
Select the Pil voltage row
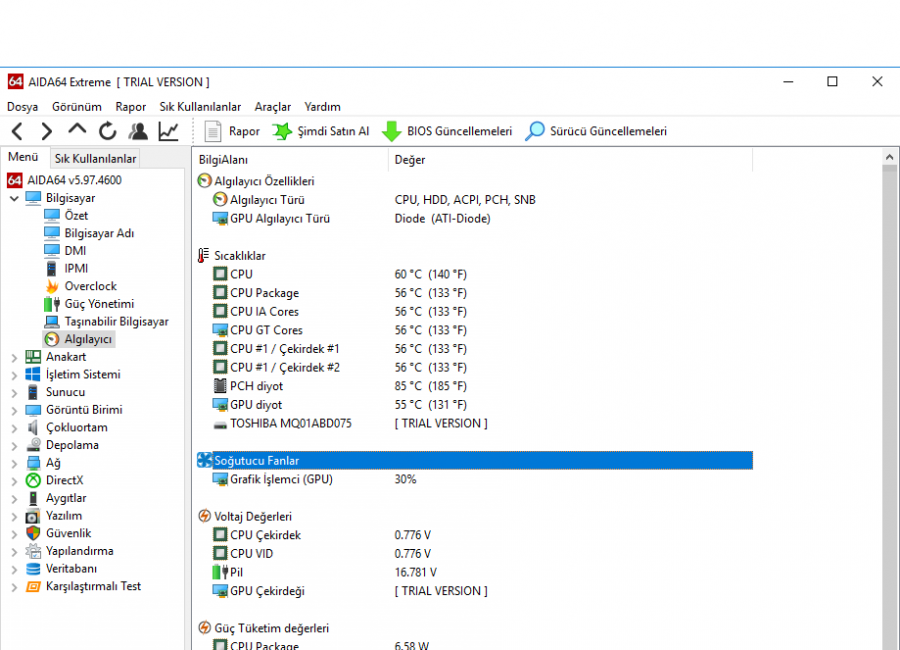[474, 572]
